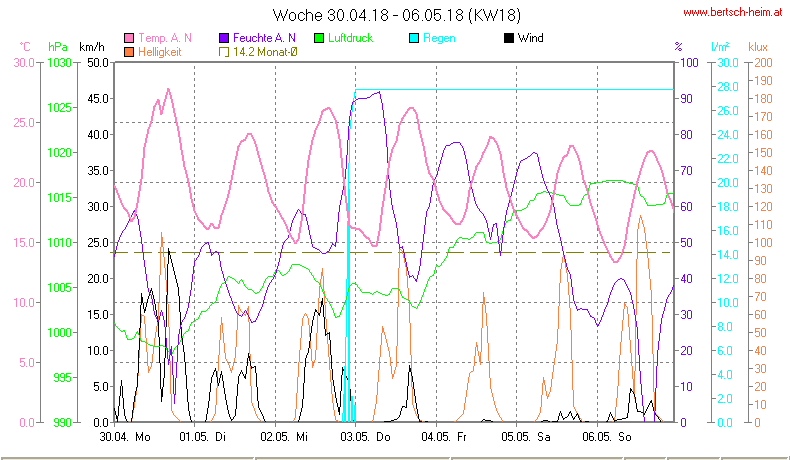
Task: Select the 06.05. So date label
Action: (608, 437)
